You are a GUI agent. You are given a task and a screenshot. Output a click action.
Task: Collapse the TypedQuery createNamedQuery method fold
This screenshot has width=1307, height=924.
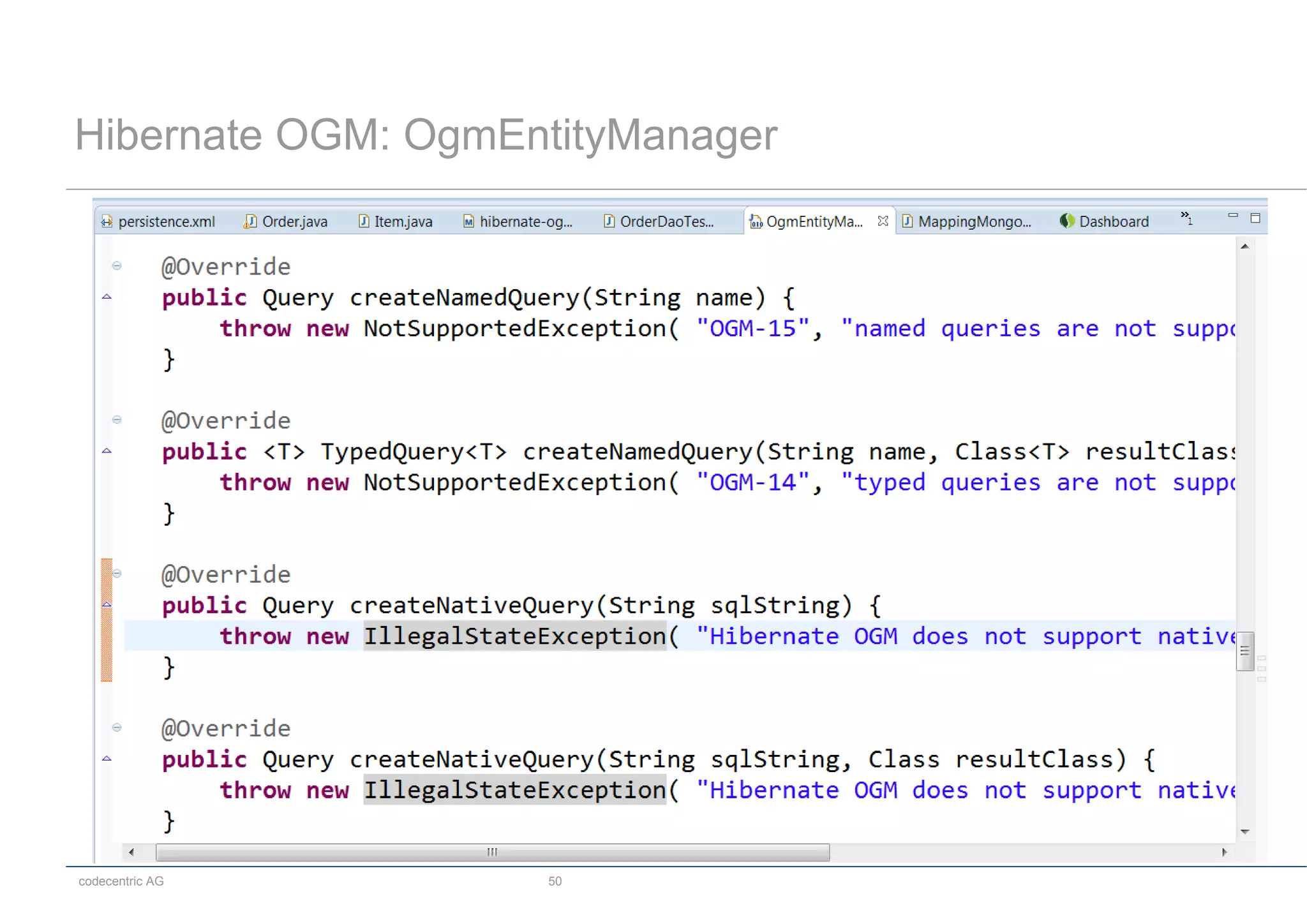(x=117, y=419)
